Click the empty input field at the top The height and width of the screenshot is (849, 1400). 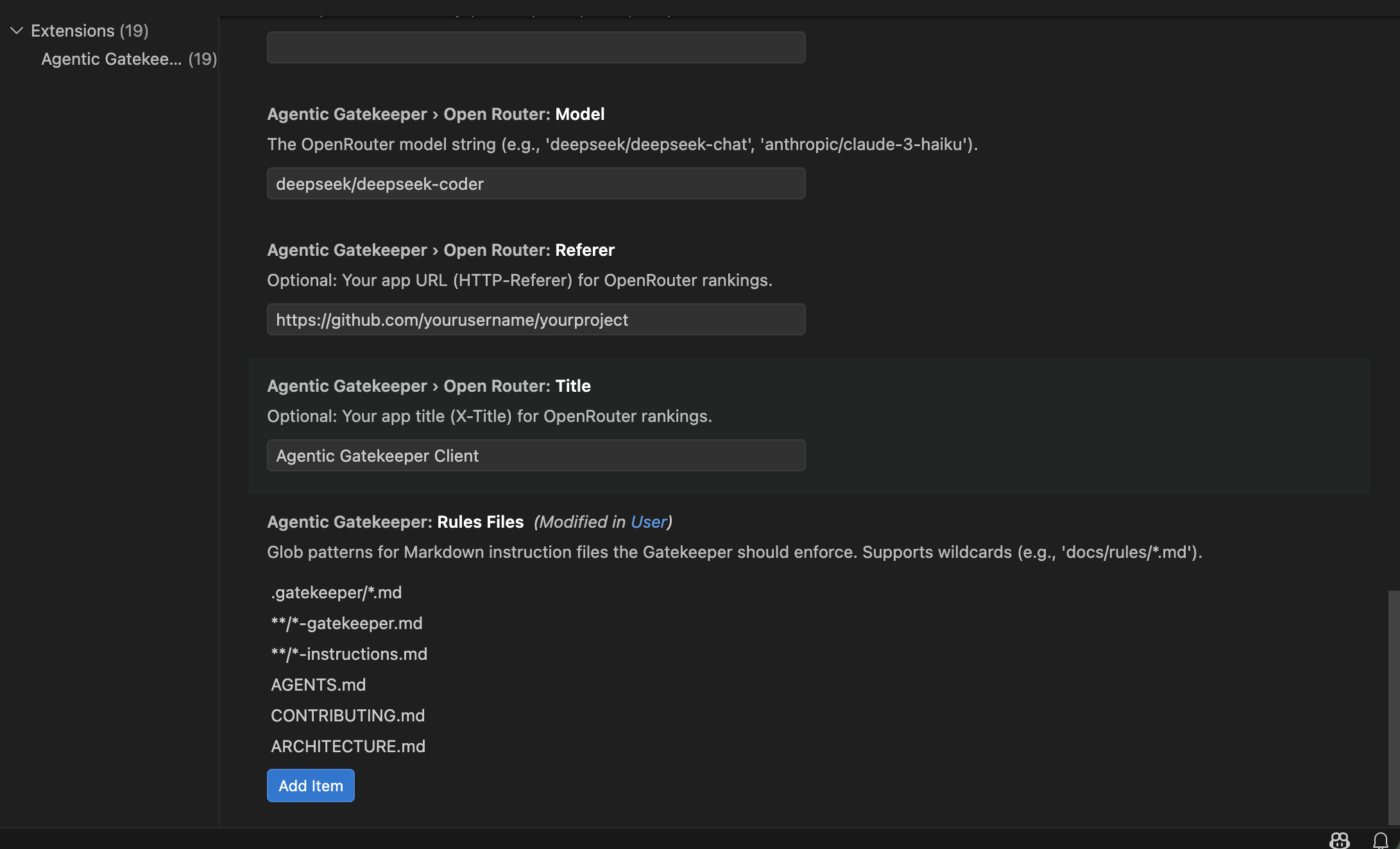point(536,47)
